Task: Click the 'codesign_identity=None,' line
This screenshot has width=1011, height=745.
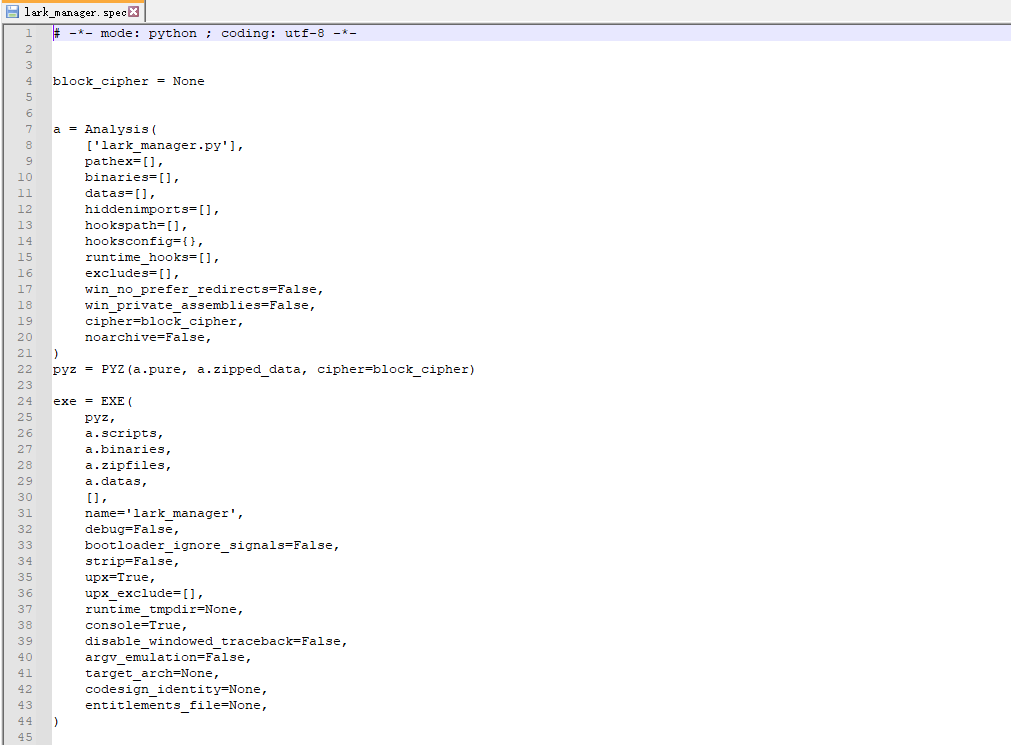Action: pyautogui.click(x=176, y=689)
